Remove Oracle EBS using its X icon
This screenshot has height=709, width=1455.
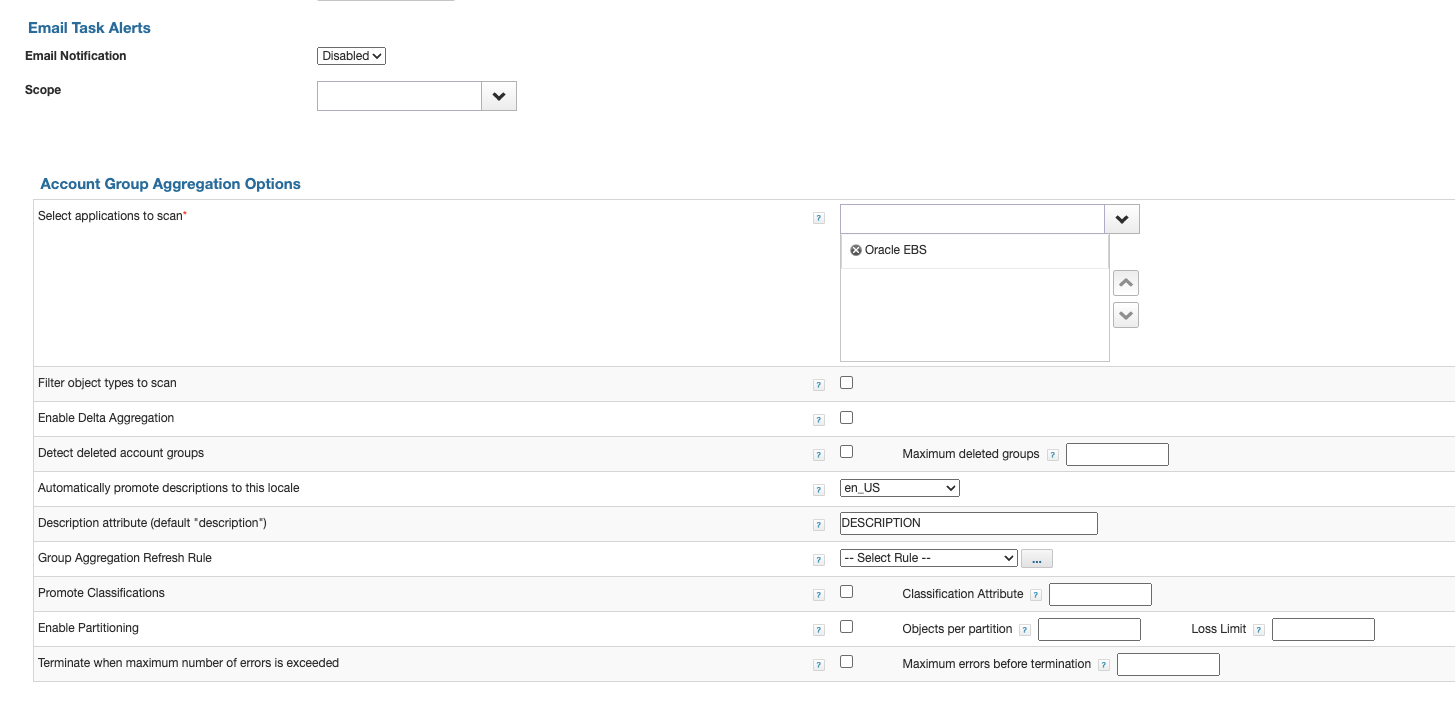point(855,249)
